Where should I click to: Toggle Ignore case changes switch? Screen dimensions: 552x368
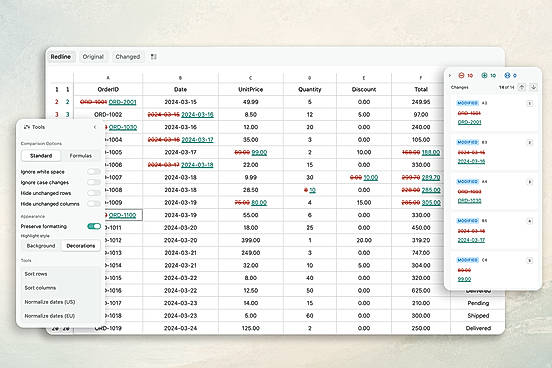tap(94, 182)
